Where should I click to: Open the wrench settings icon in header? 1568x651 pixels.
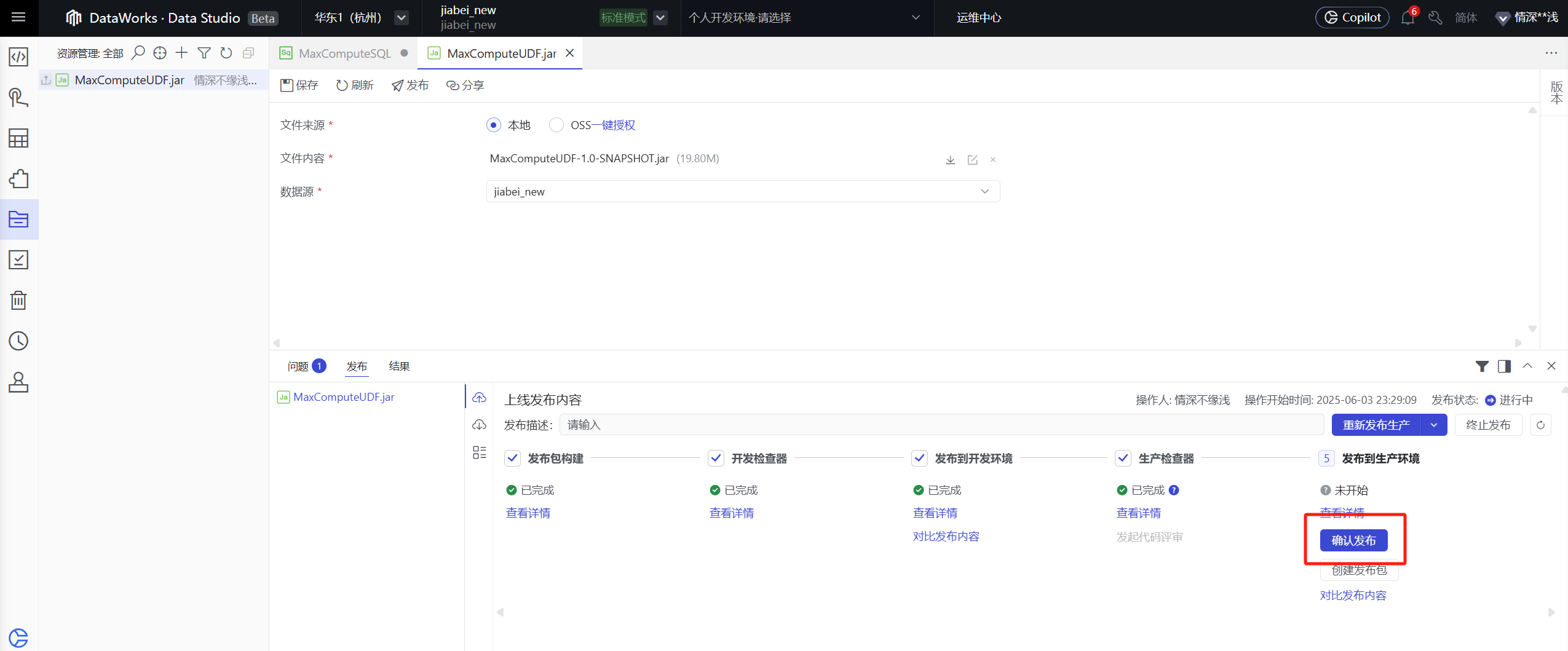[x=1435, y=17]
